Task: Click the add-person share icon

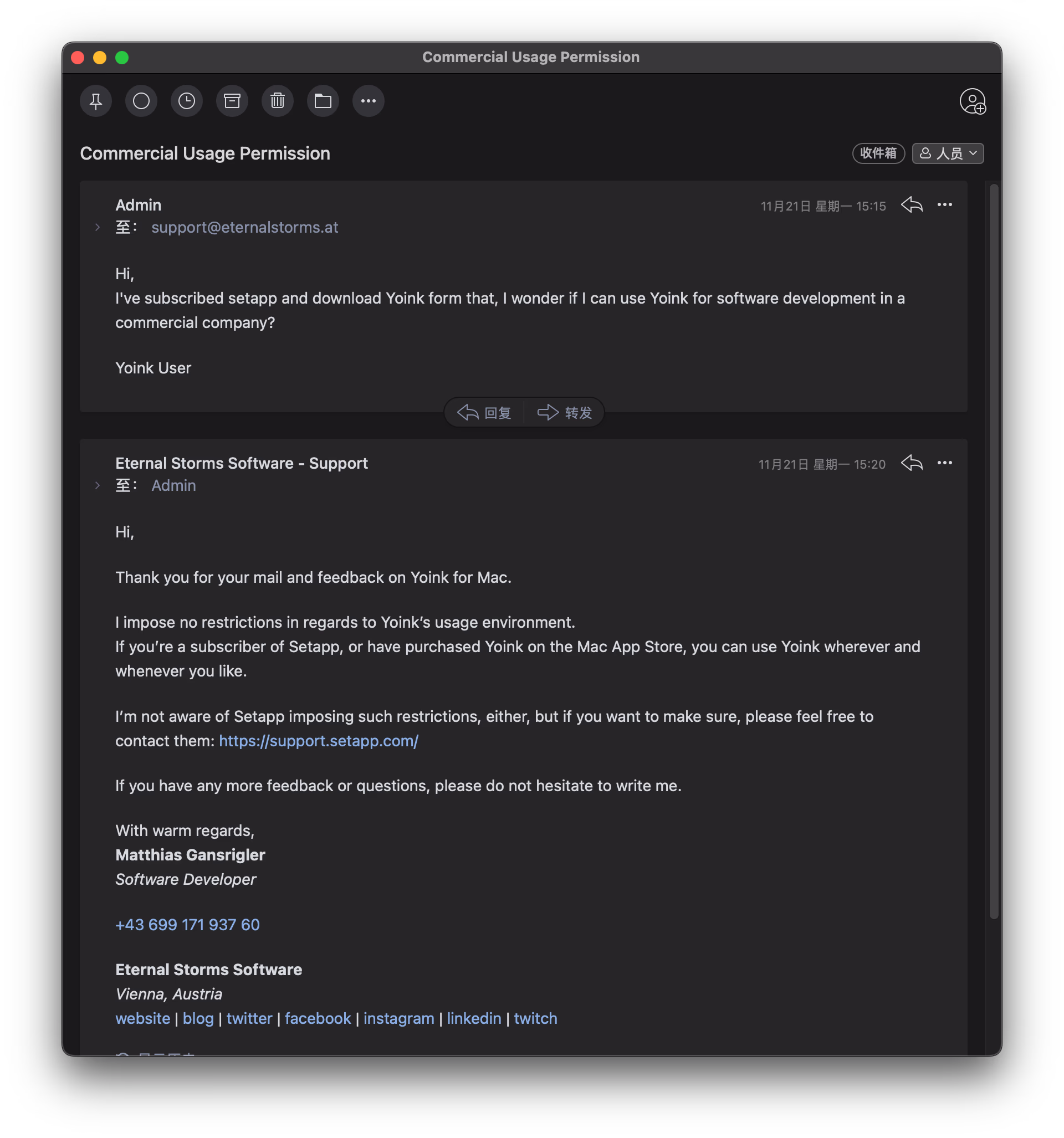Action: pyautogui.click(x=973, y=102)
